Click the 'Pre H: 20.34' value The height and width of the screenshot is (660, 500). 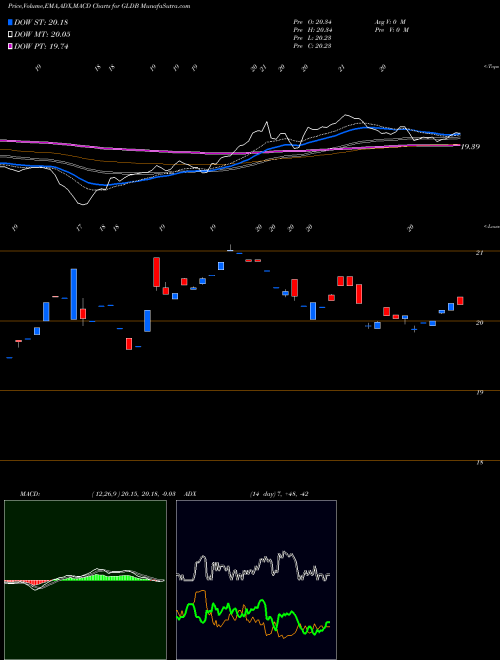[312, 30]
